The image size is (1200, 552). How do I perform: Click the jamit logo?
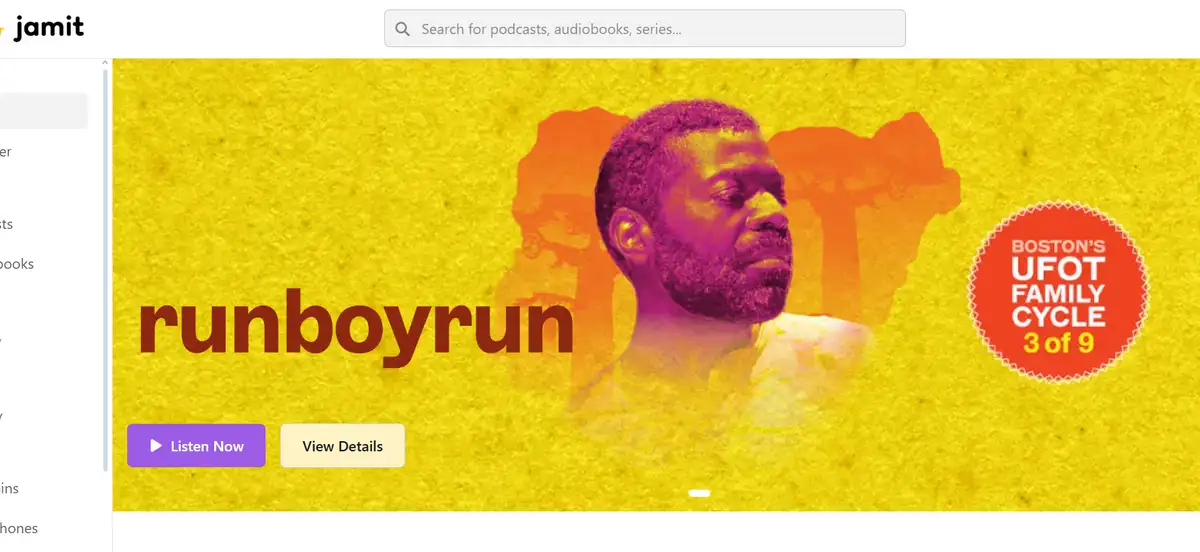[x=45, y=28]
